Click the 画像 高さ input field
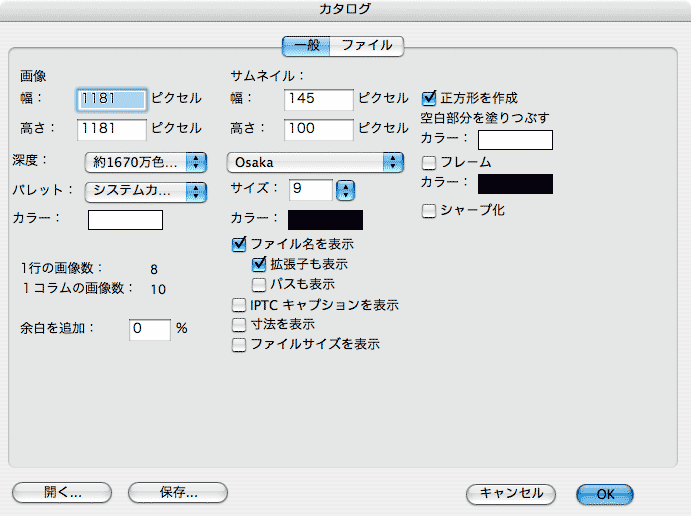The image size is (691, 516). [x=112, y=130]
